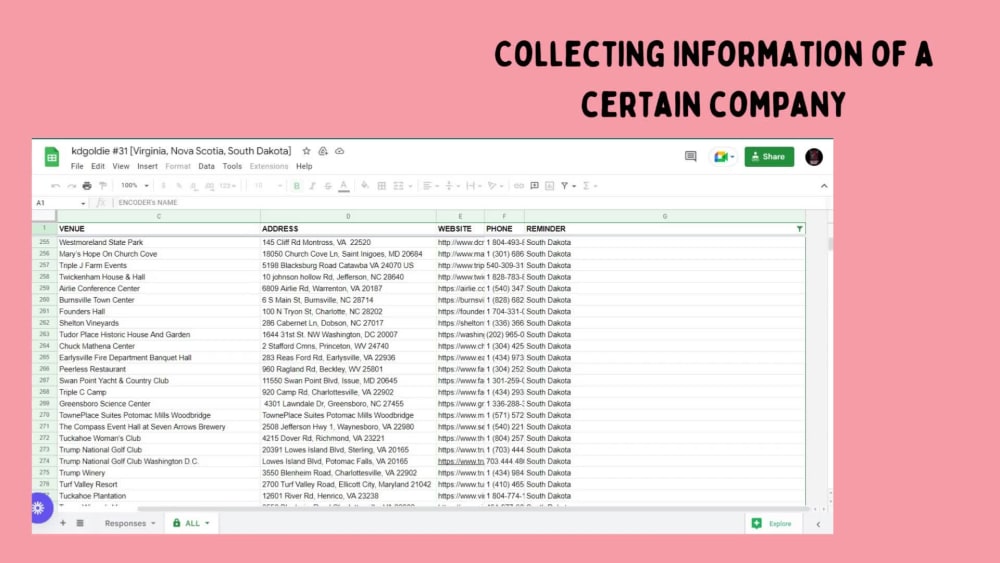Click the vertical scrollbar
1000x563 pixels.
point(830,244)
